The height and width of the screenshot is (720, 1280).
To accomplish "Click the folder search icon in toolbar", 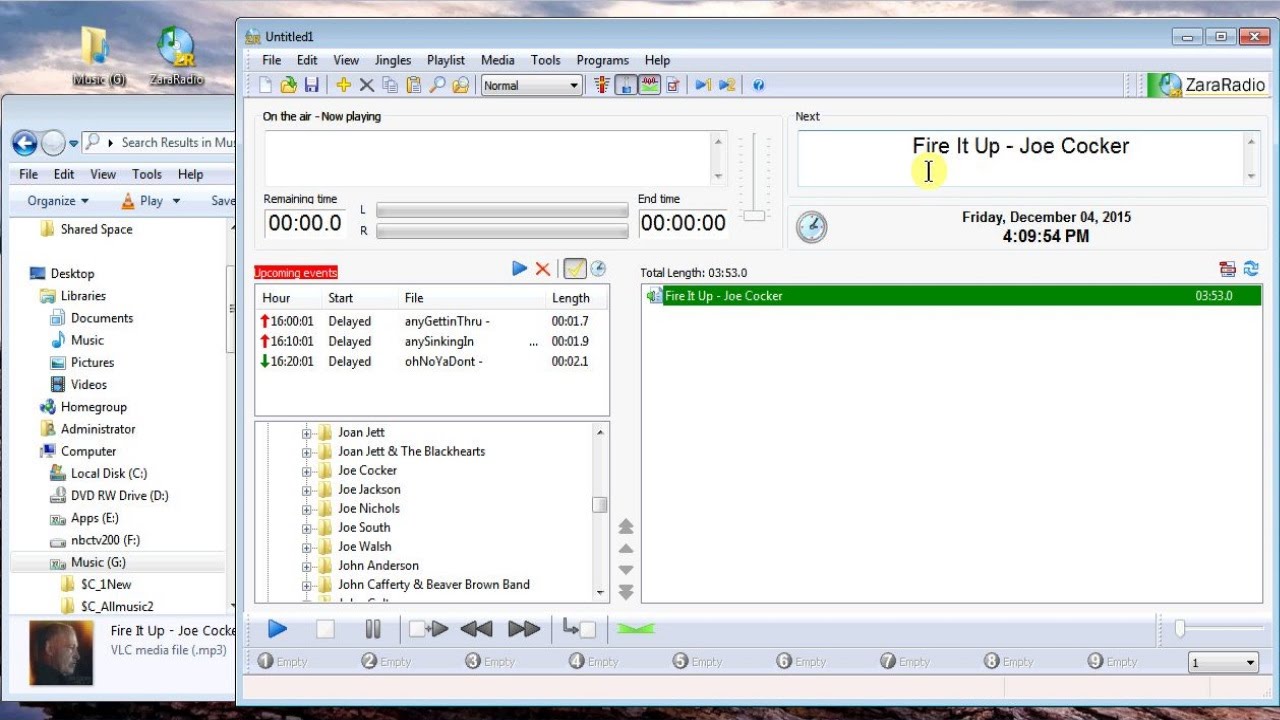I will tap(460, 86).
